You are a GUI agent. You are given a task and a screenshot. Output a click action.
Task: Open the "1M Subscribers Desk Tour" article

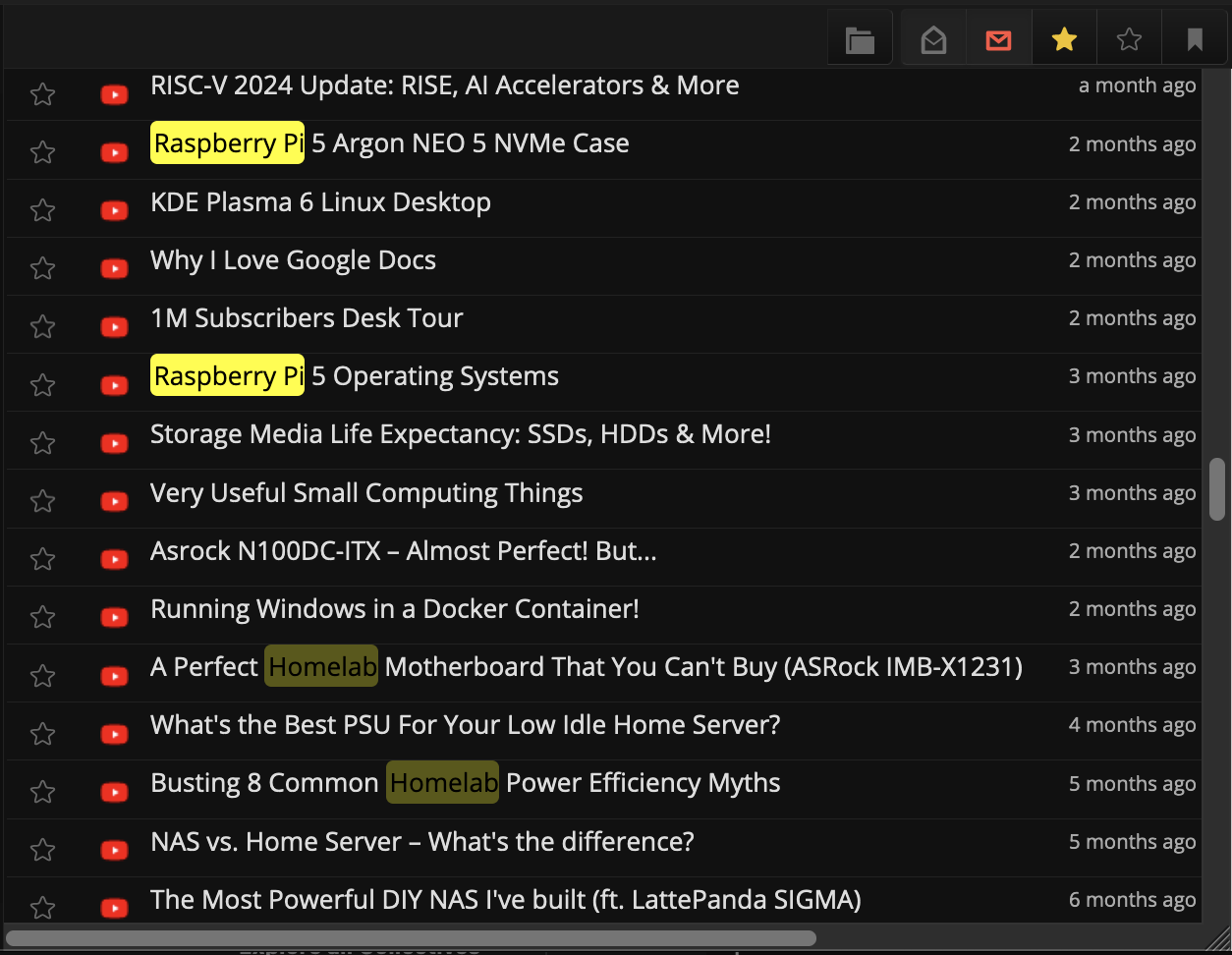pos(307,317)
